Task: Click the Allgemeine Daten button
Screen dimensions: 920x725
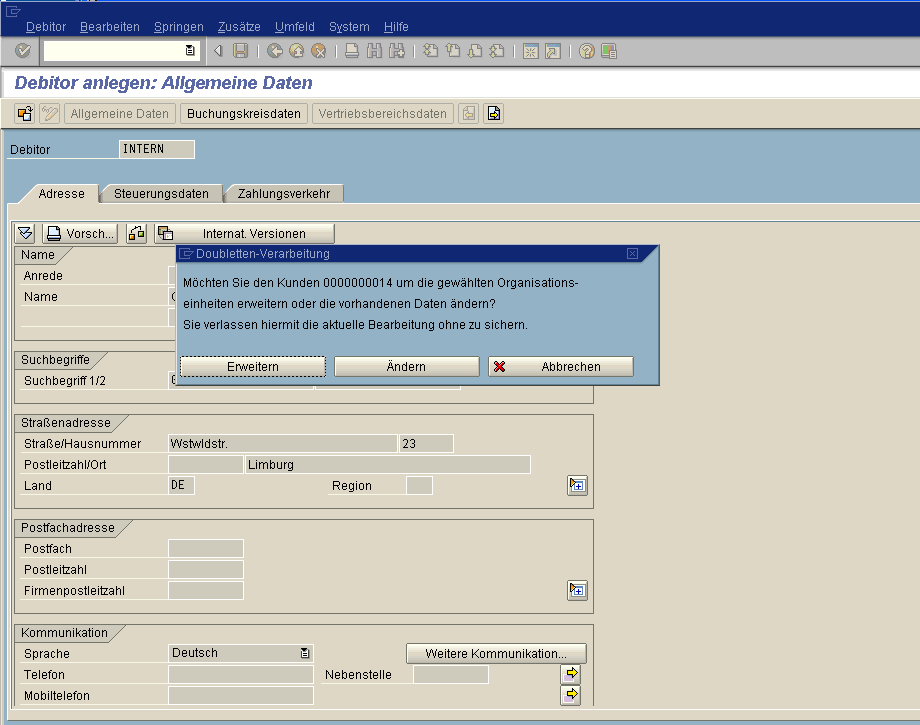Action: coord(120,114)
